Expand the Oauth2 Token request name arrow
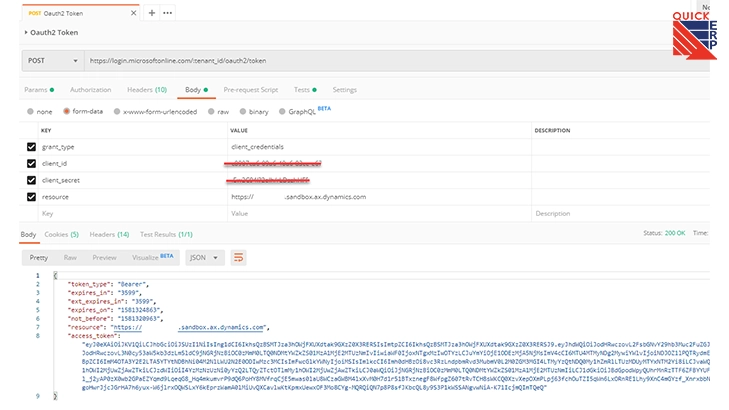Screen dimensions: 729x410 (26, 33)
